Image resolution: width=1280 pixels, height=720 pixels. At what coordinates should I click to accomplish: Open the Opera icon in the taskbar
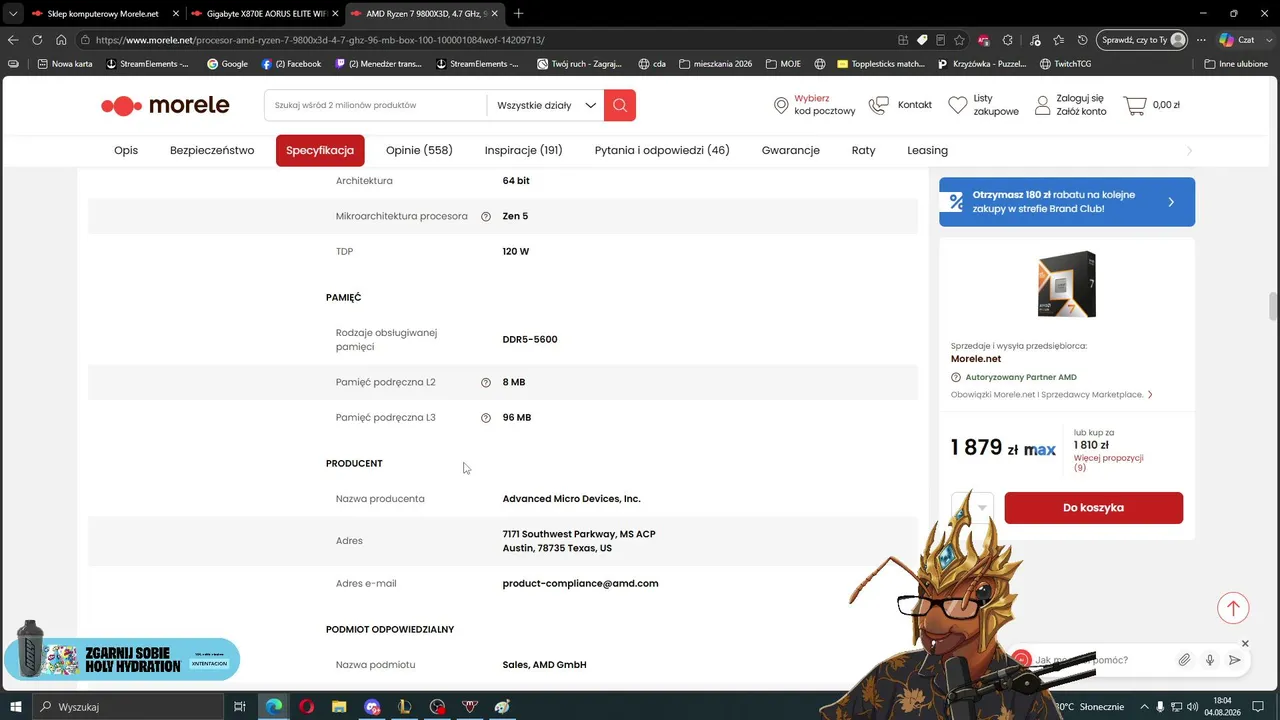306,707
